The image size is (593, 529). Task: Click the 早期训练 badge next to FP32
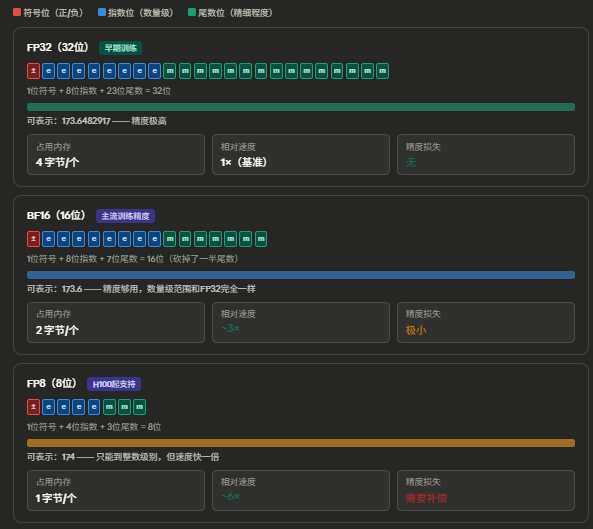120,48
